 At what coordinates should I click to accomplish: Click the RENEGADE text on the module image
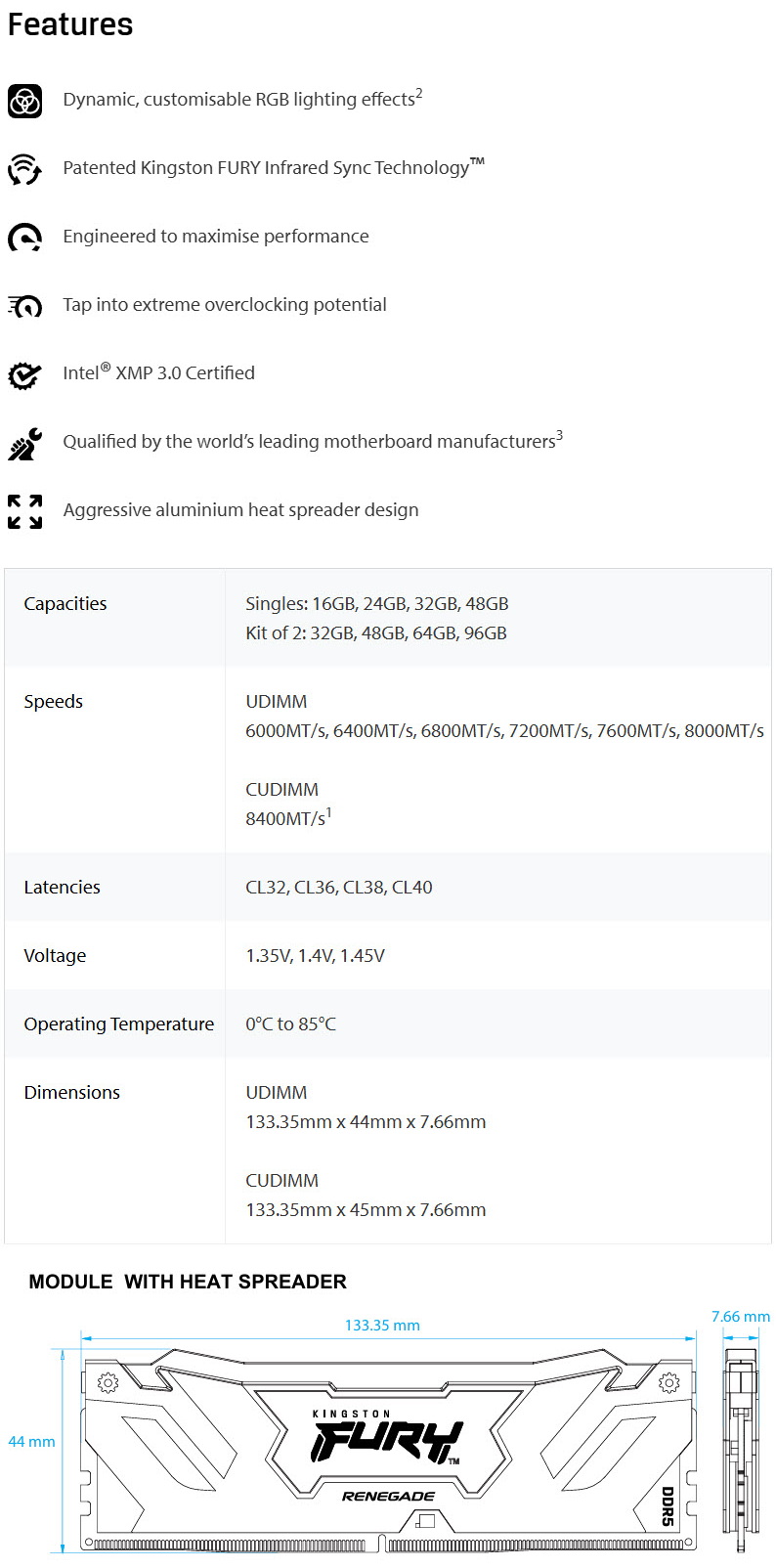point(388,1496)
